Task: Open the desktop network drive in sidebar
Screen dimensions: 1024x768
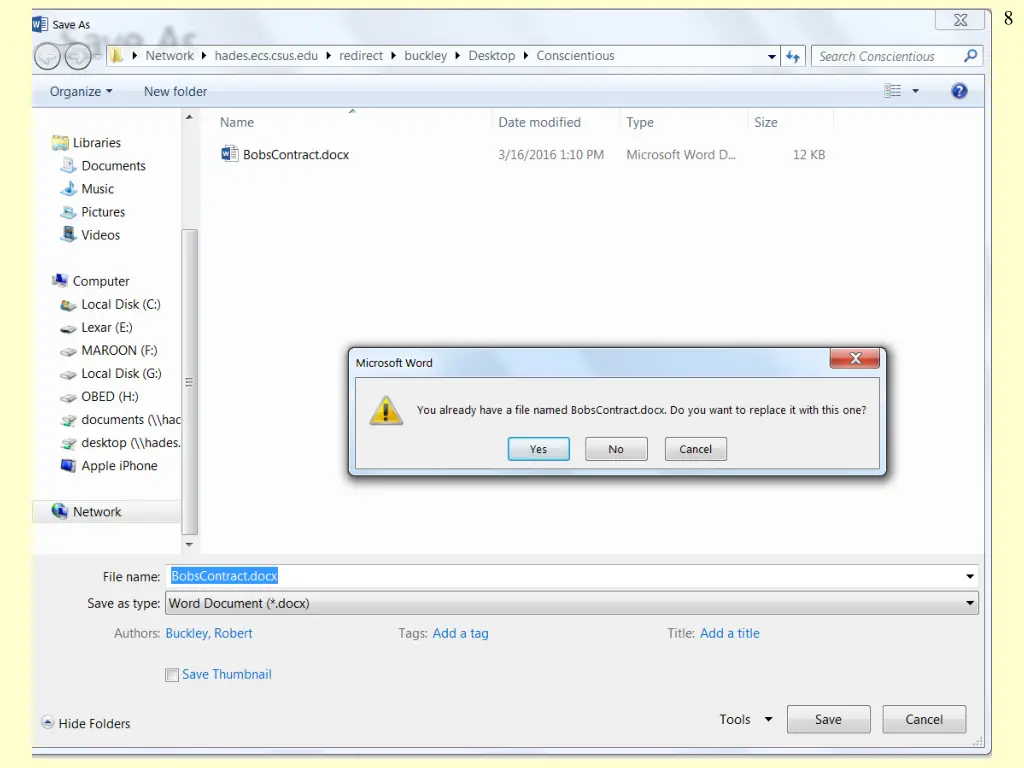Action: 131,443
